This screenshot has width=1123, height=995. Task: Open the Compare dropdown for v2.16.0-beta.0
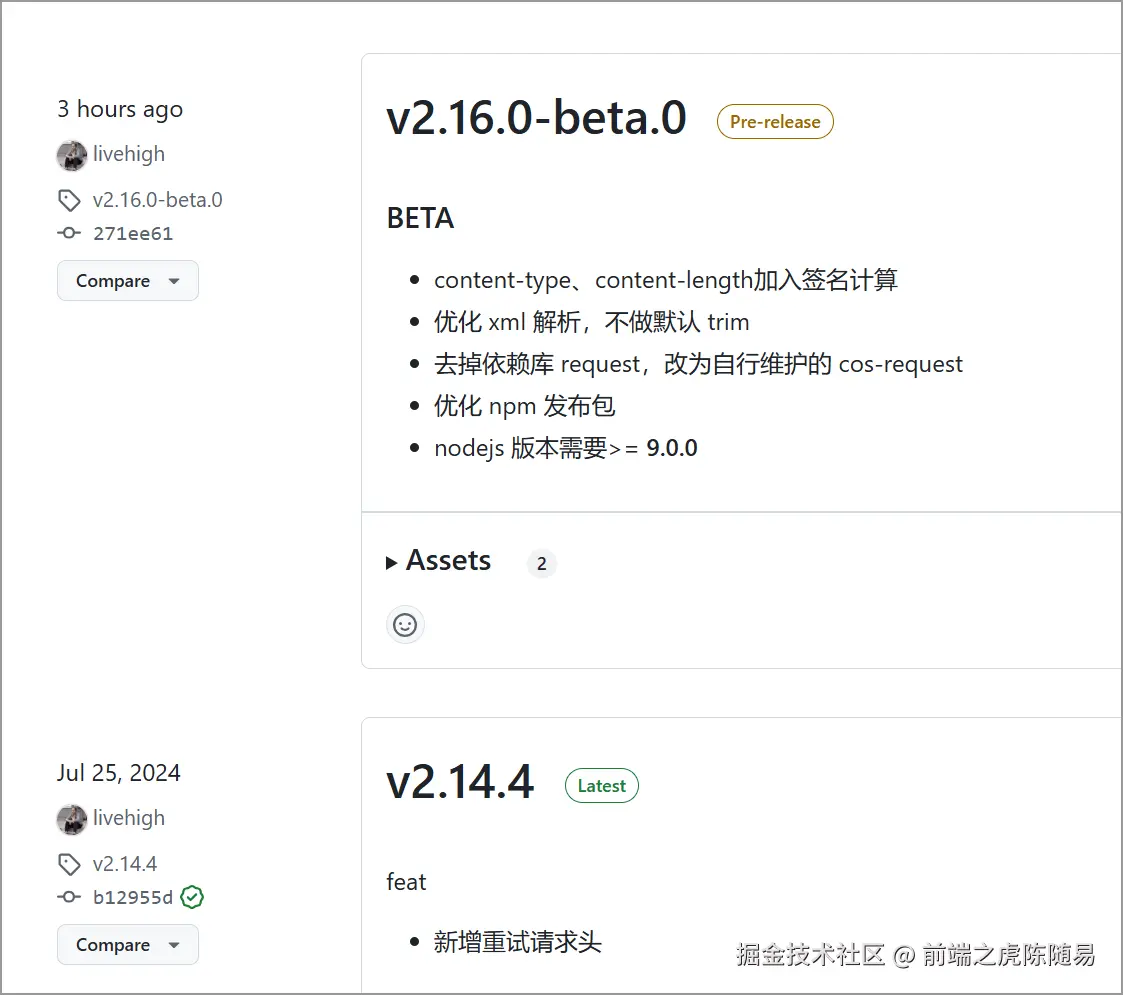tap(128, 281)
